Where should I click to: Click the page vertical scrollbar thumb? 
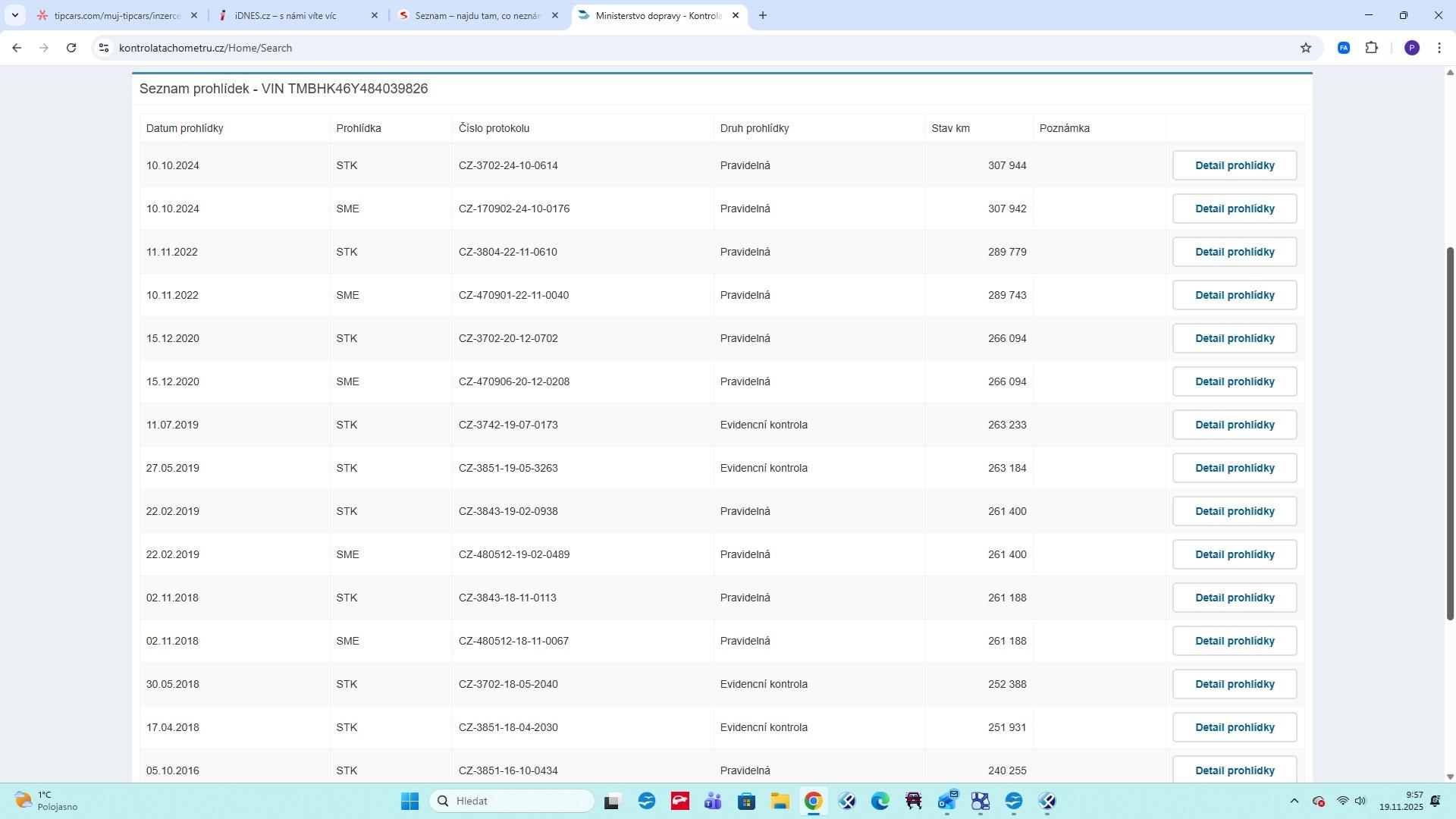pyautogui.click(x=1450, y=432)
